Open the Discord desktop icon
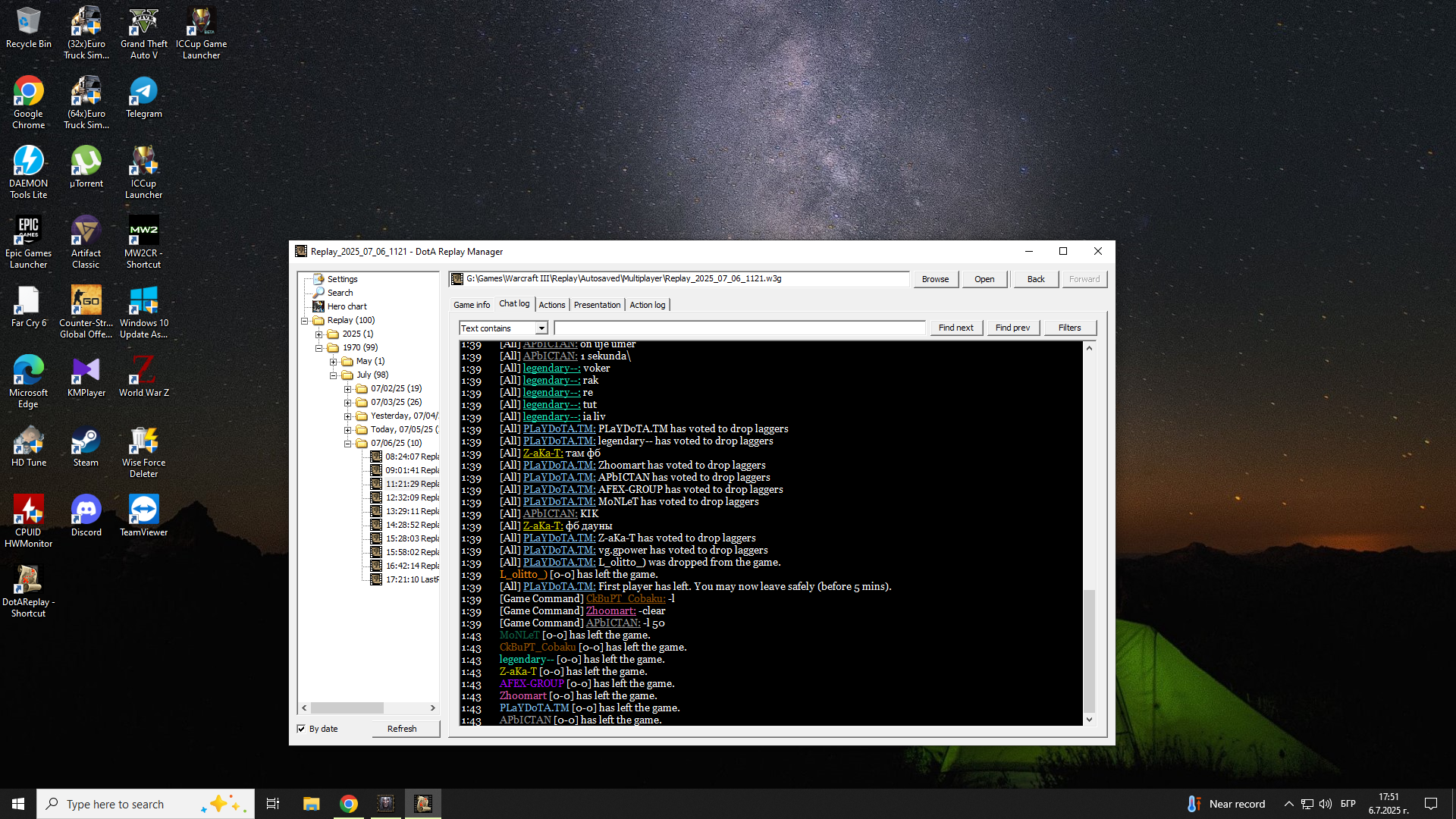 (x=86, y=516)
